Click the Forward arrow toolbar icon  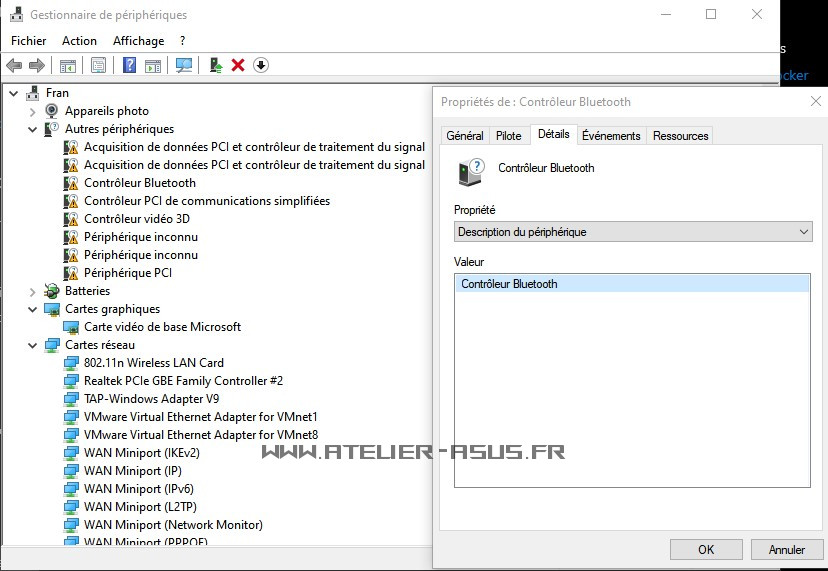pos(36,65)
